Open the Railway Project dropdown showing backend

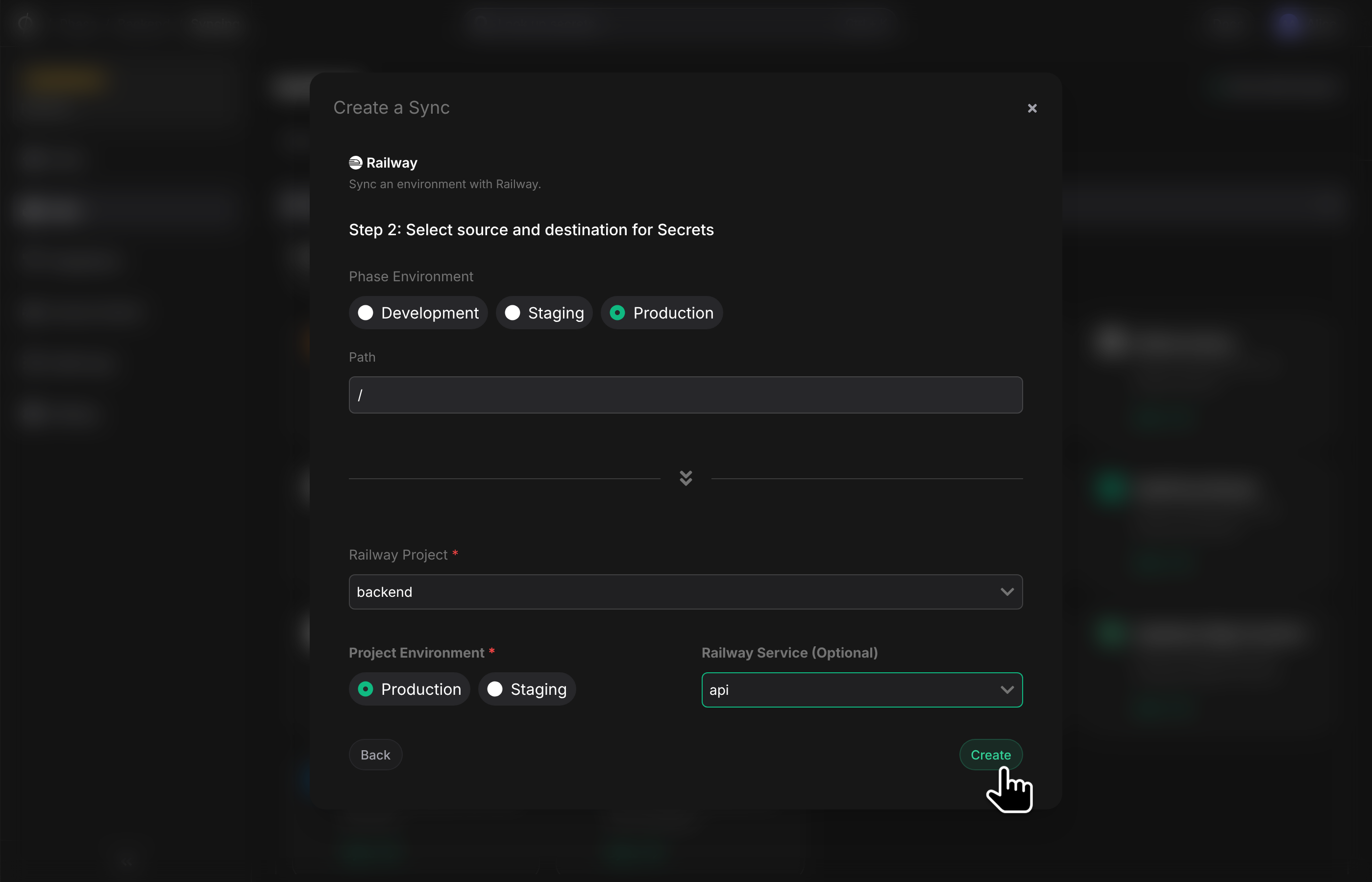point(686,591)
